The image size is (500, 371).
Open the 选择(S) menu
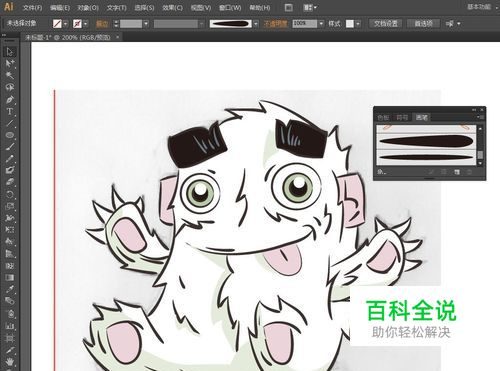pos(144,7)
